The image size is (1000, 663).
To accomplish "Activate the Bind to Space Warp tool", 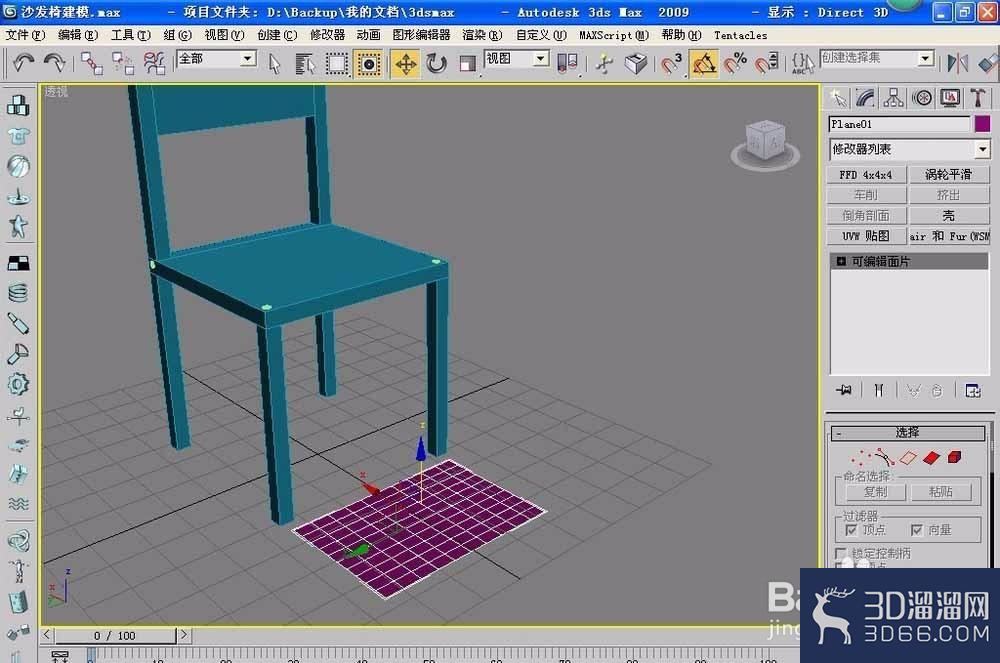I will click(x=154, y=63).
